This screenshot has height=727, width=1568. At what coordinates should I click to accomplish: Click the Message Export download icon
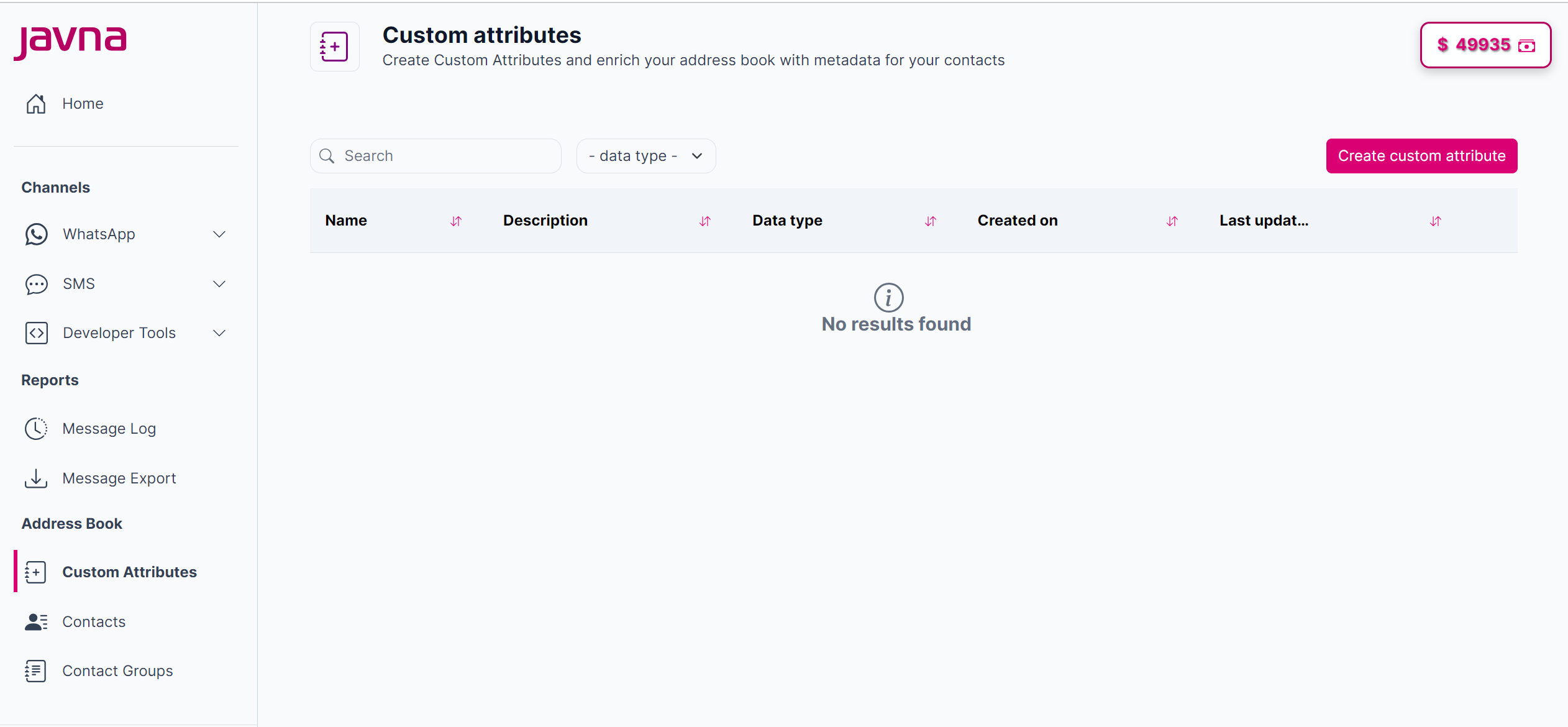click(36, 478)
